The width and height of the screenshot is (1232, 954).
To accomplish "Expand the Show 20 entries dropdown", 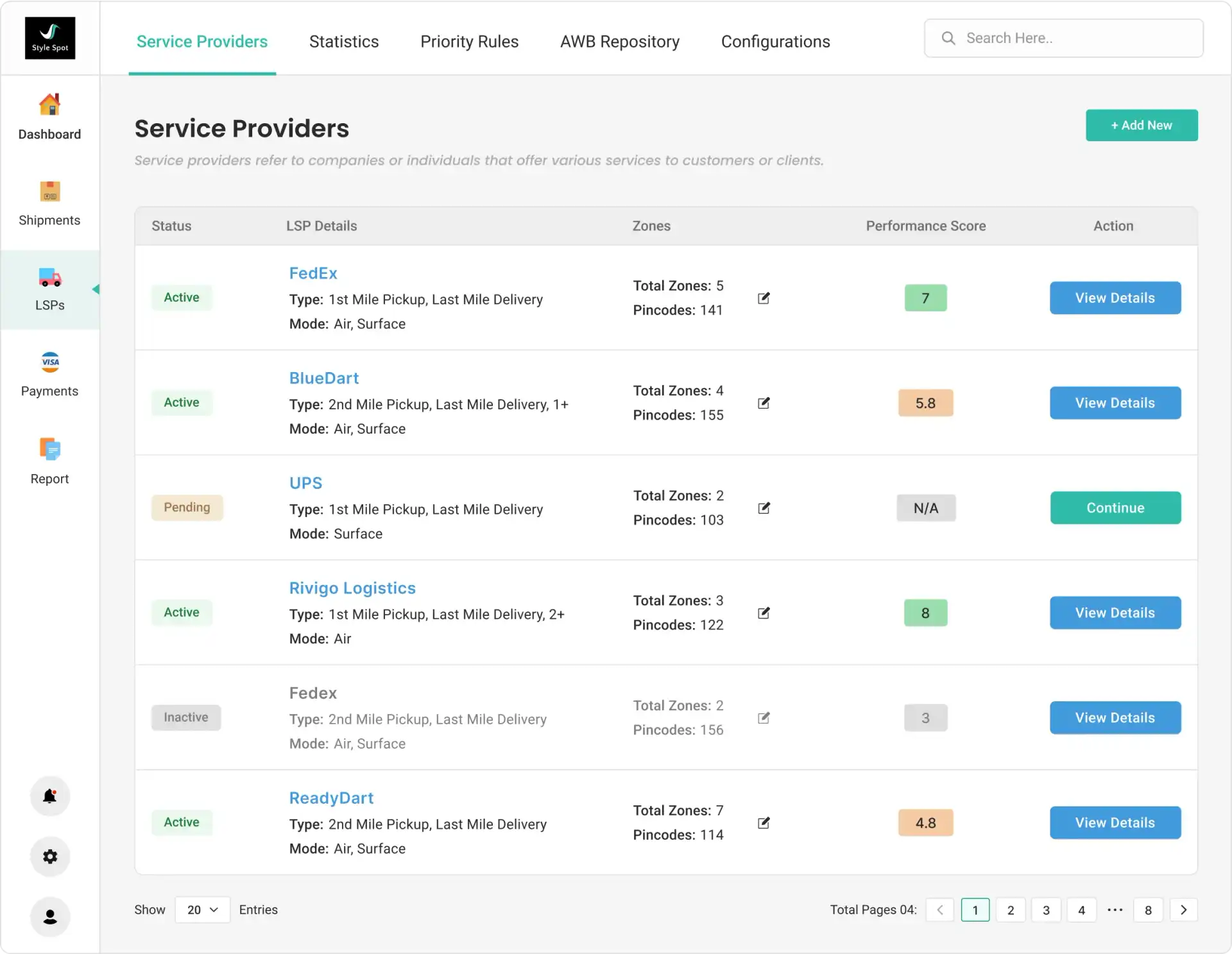I will tap(202, 910).
